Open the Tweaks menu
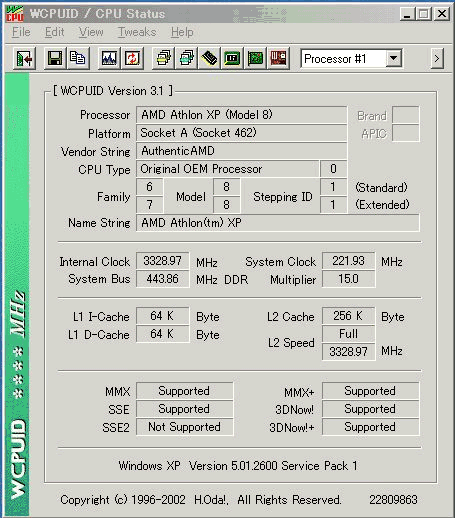455x518 pixels. click(x=137, y=32)
